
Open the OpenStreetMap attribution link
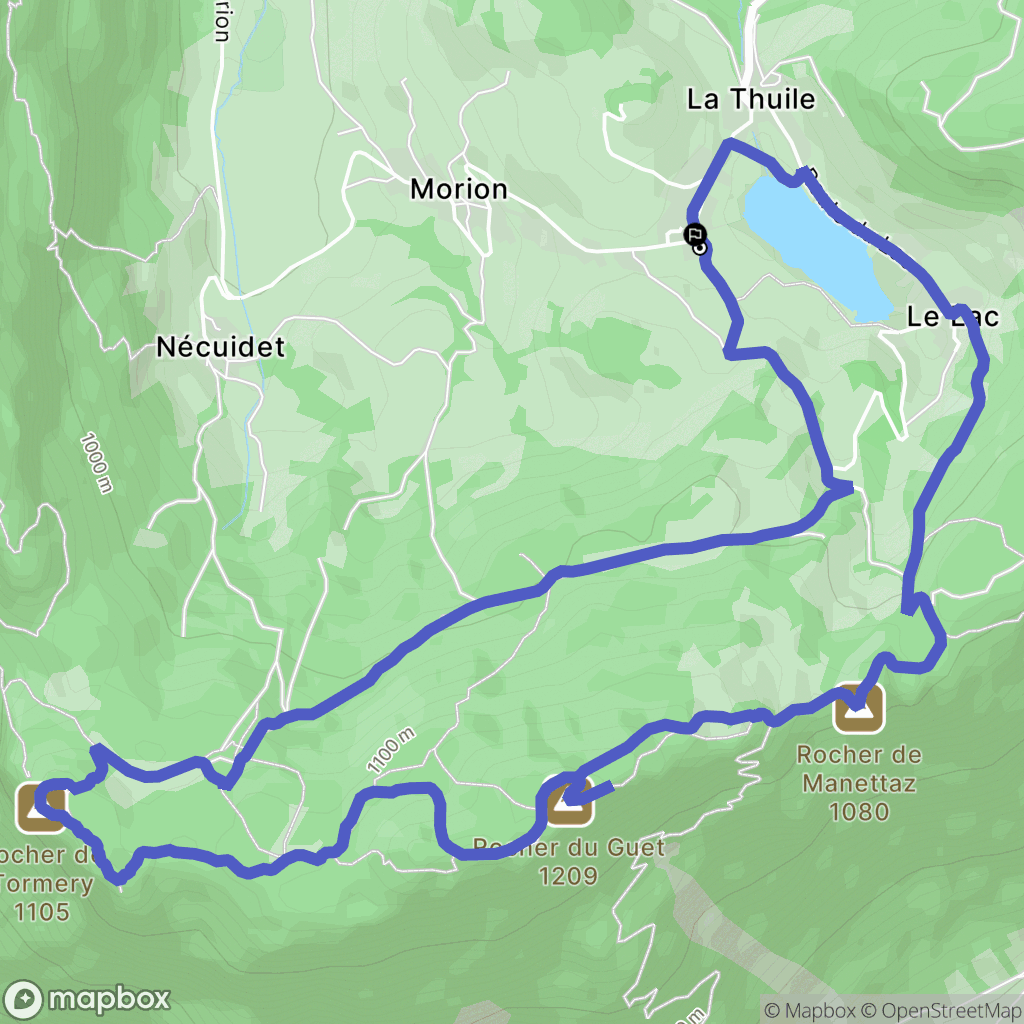coord(942,1011)
